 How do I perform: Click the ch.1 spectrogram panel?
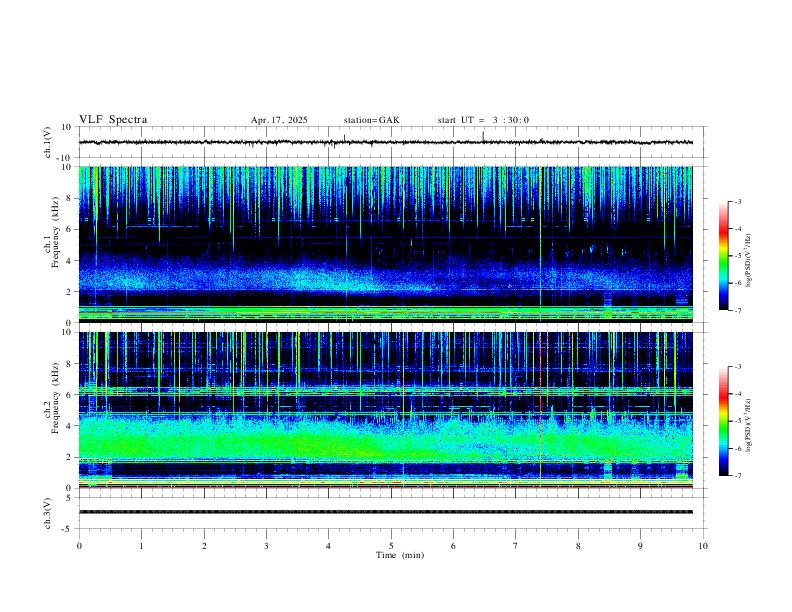tap(386, 244)
